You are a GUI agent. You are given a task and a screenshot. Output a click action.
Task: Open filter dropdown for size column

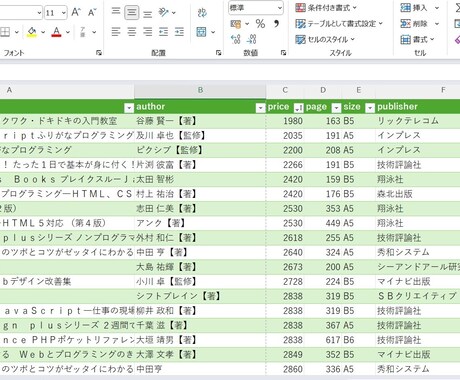click(x=370, y=107)
